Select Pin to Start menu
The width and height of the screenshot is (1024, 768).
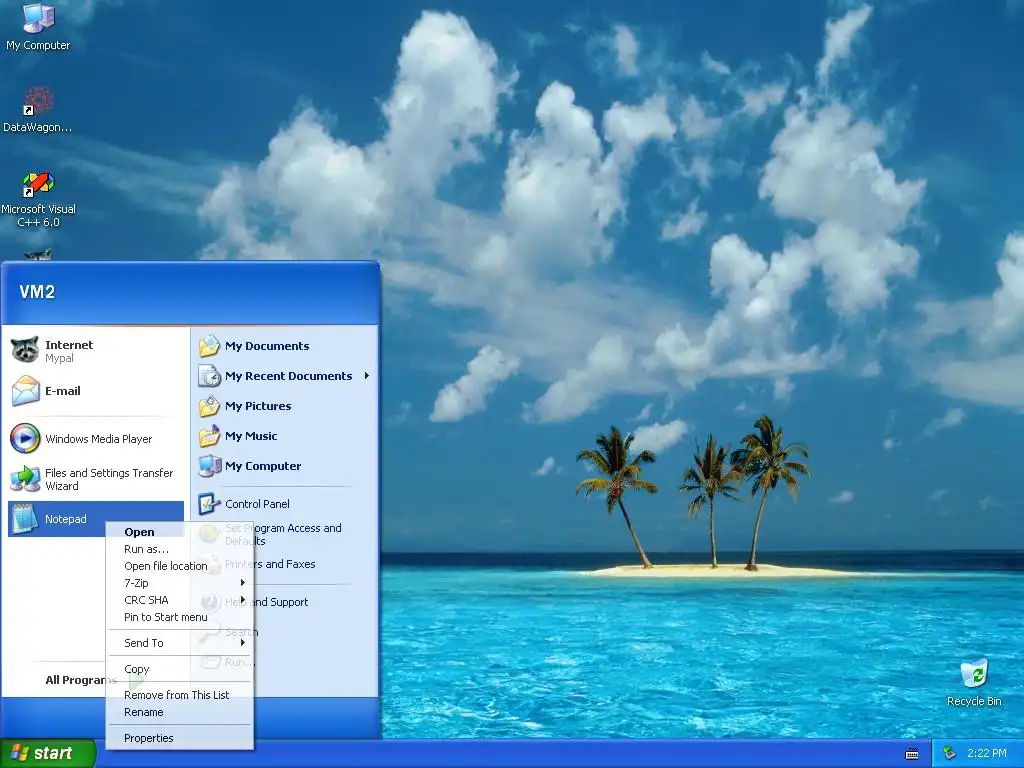point(180,616)
